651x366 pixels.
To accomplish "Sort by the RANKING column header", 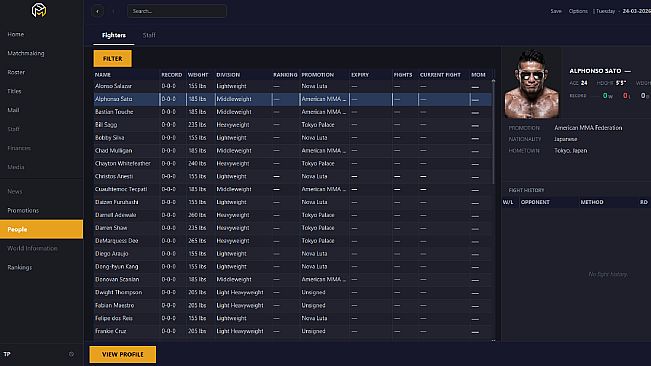I will coord(285,75).
